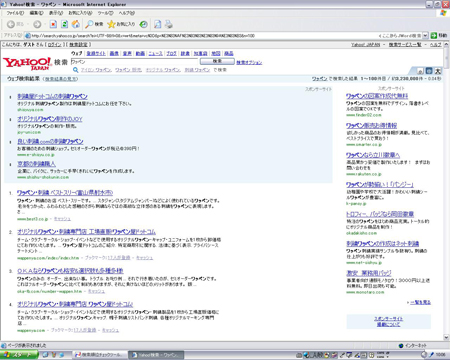This screenshot has width=450, height=360.
Task: Open the ツール(T) menu
Action: coord(105,13)
